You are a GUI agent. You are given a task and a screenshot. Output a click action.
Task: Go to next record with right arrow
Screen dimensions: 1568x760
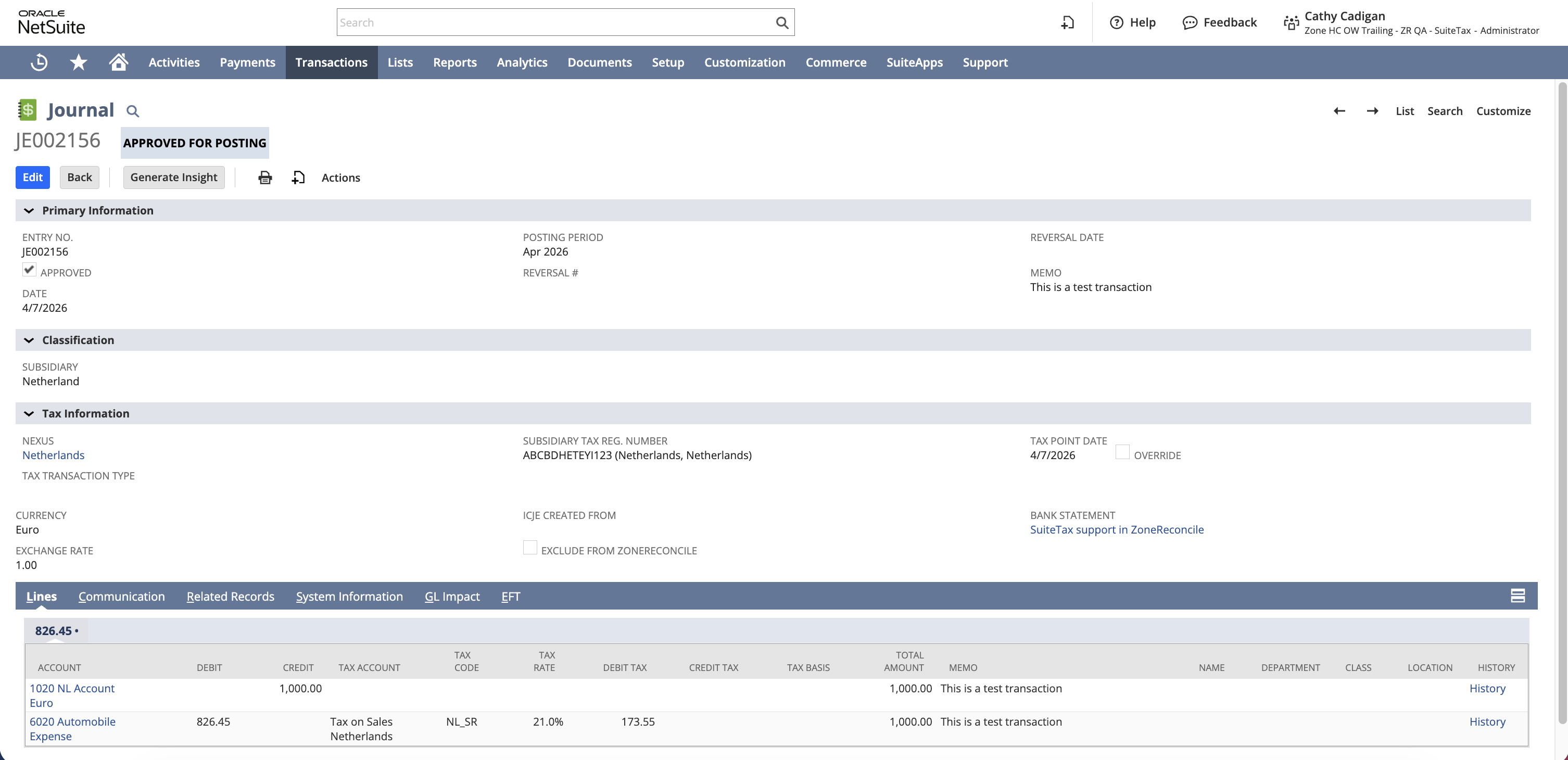click(1372, 111)
